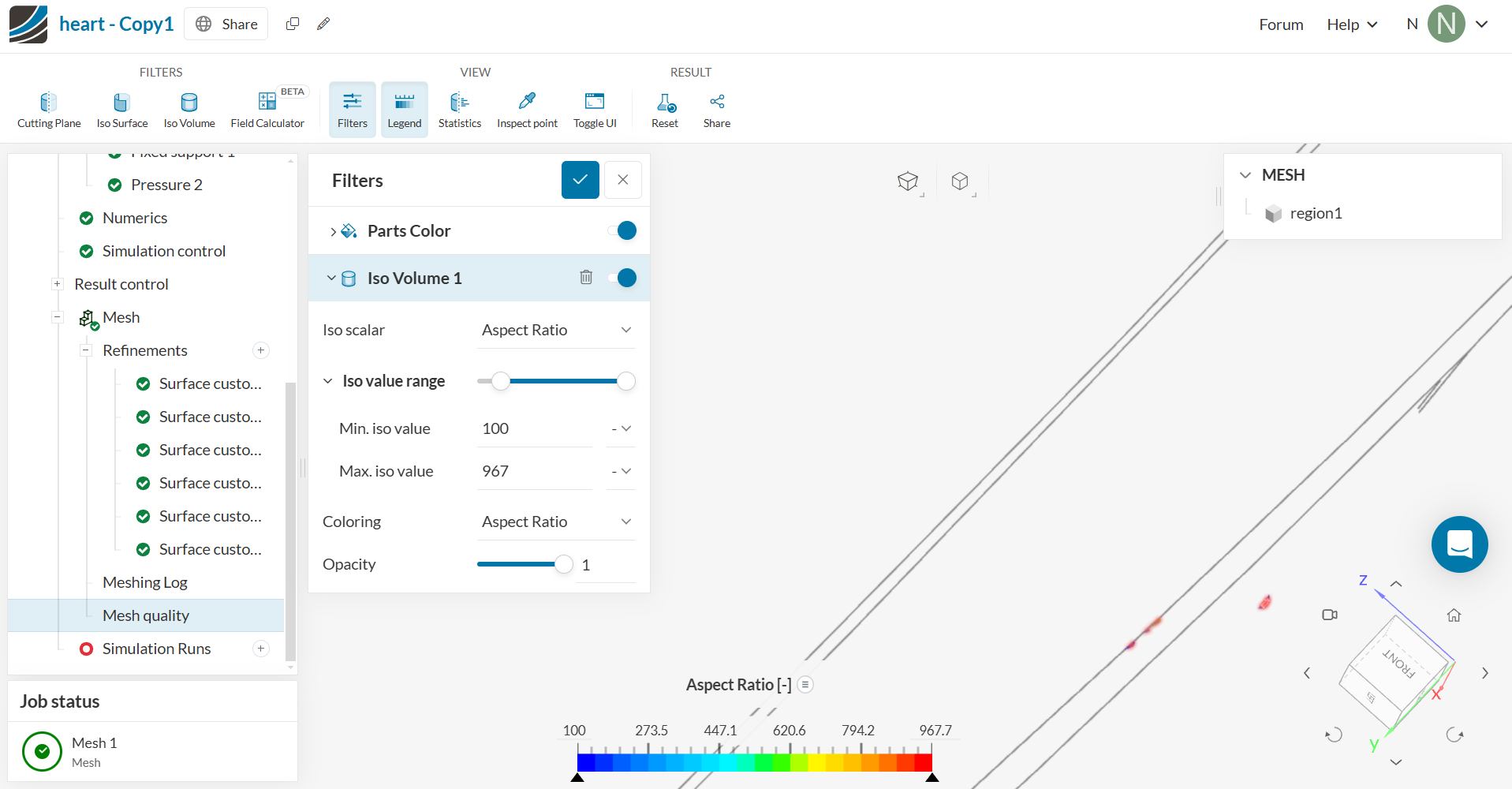Select Simulation Runs tree item
Image resolution: width=1512 pixels, height=789 pixels.
pyautogui.click(x=157, y=649)
